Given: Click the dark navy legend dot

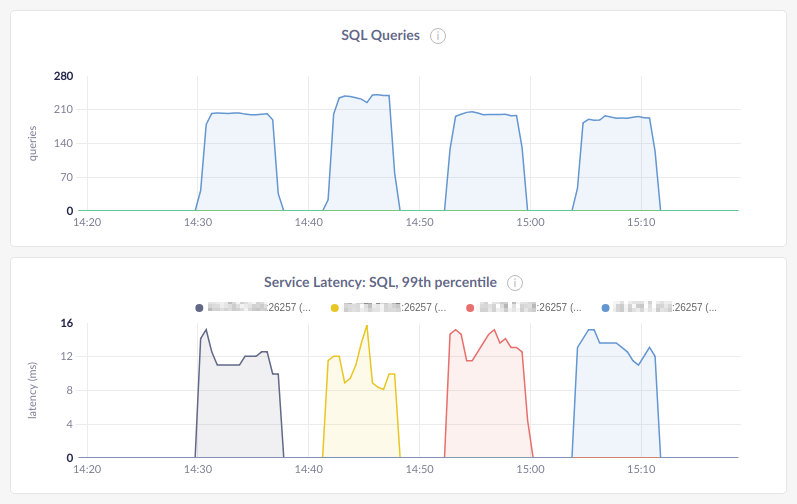Looking at the screenshot, I should 199,309.
